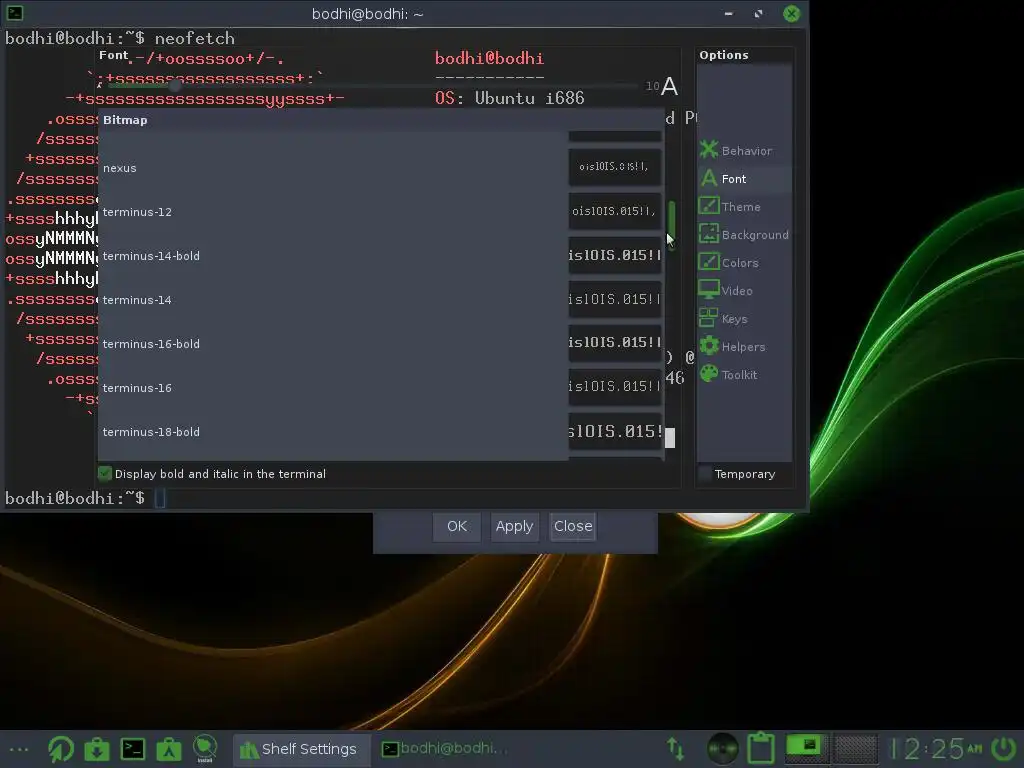
Task: Open the Theme options section
Action: point(744,206)
